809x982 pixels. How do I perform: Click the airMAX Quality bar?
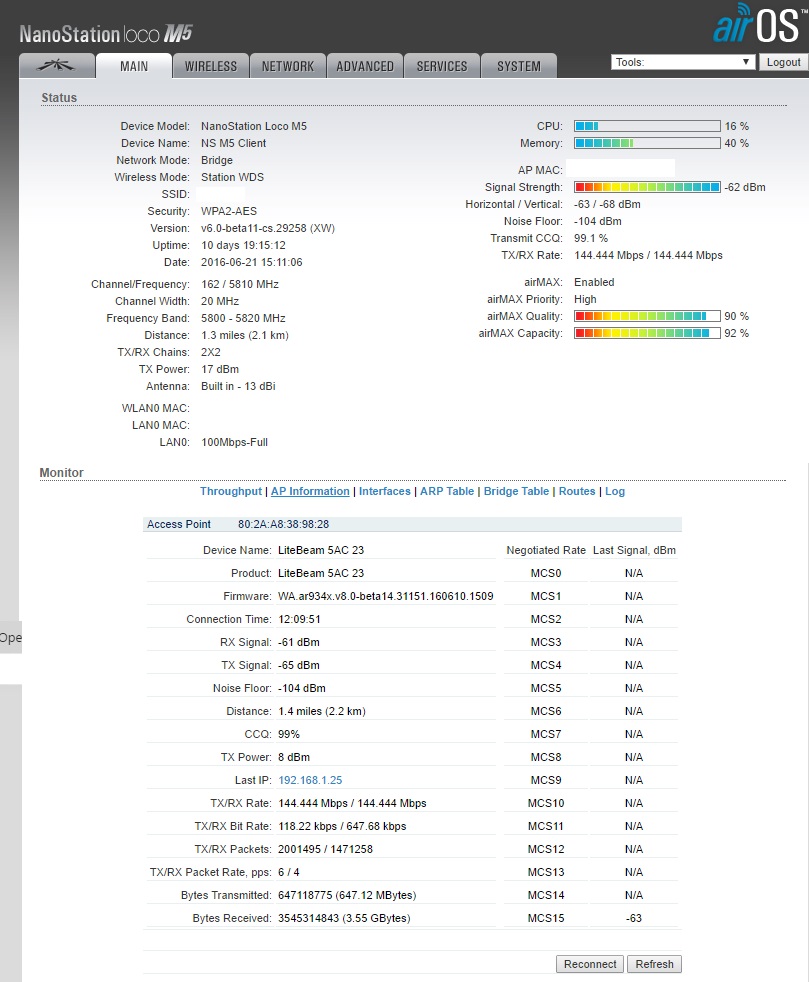coord(647,316)
